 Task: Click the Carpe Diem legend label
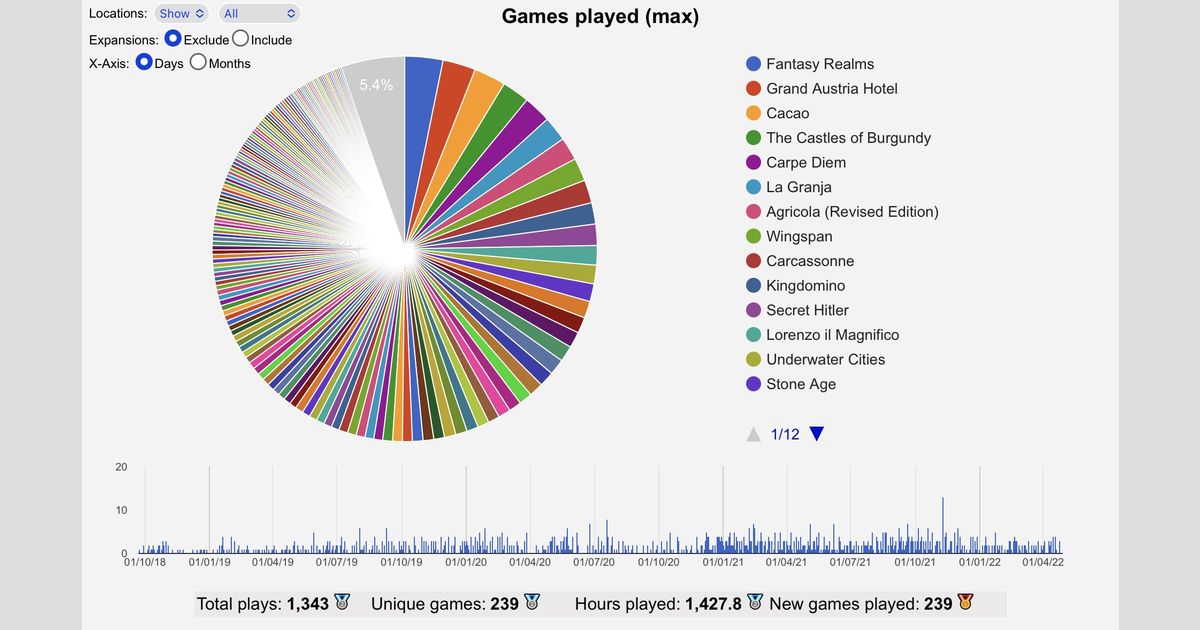pyautogui.click(x=806, y=162)
